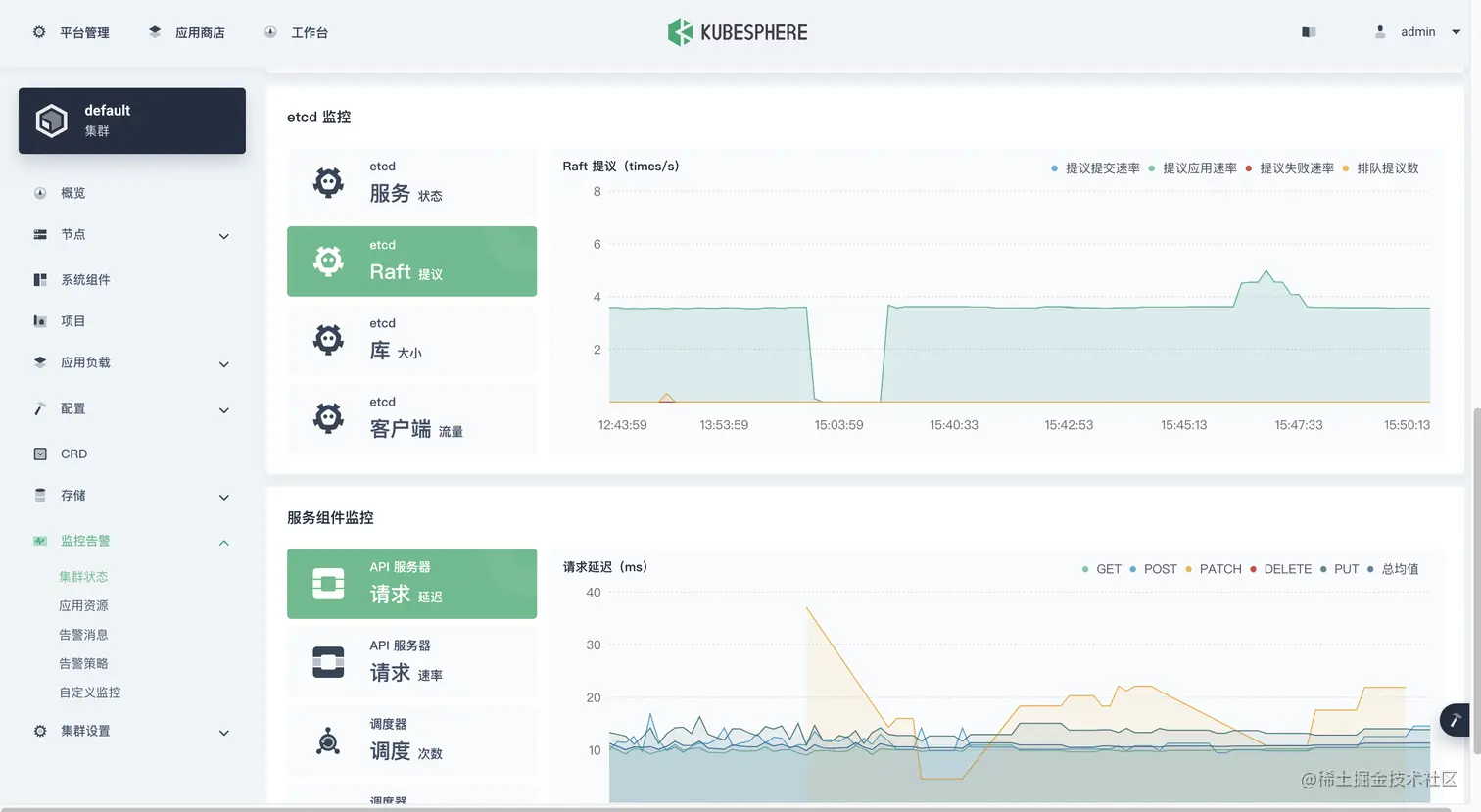Screen dimensions: 1481x812
Task: Toggle GET legend series
Action: tap(1102, 569)
